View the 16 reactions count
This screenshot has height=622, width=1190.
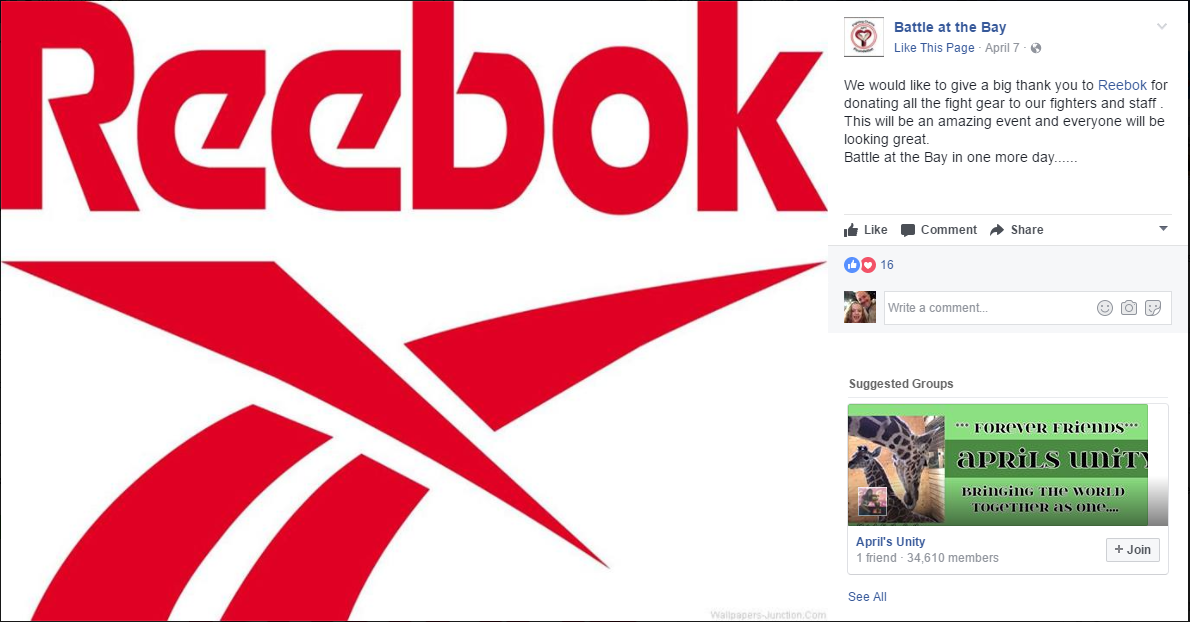(x=886, y=265)
